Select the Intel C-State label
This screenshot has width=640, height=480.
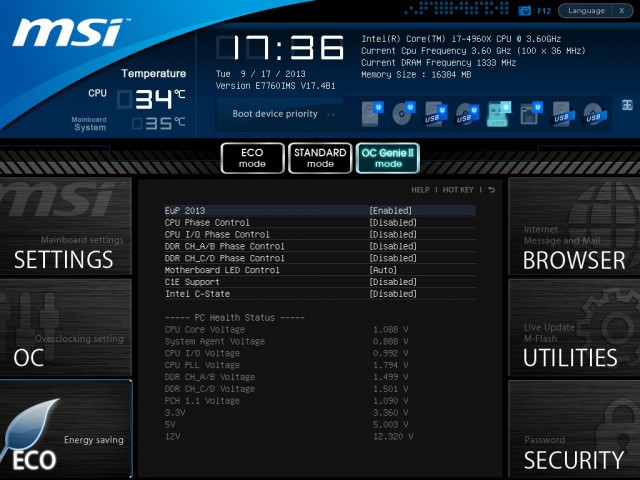[197, 293]
